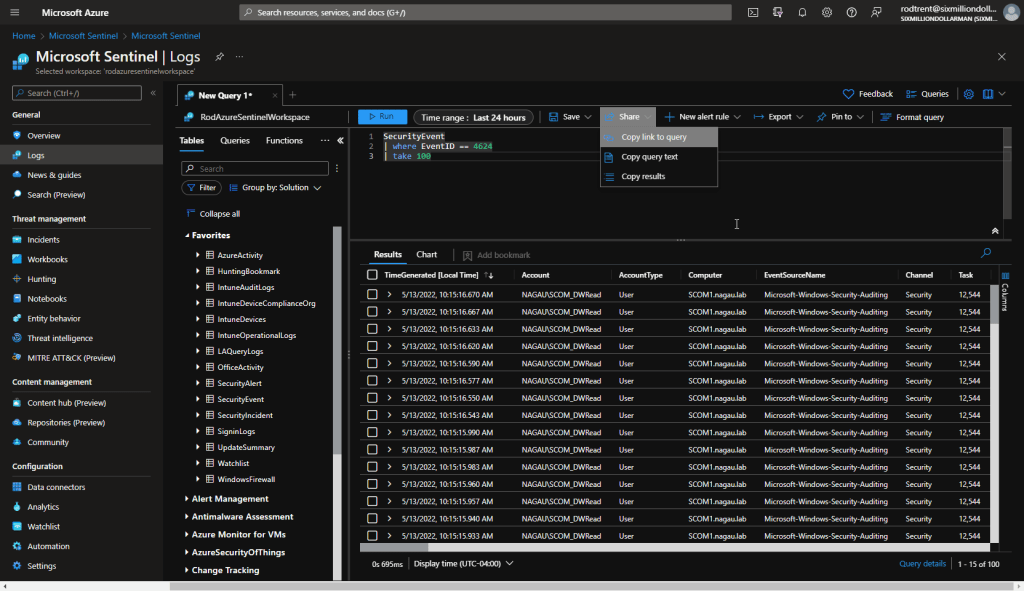Click the horizontal results scrollbar
1024x591 pixels.
(394, 547)
